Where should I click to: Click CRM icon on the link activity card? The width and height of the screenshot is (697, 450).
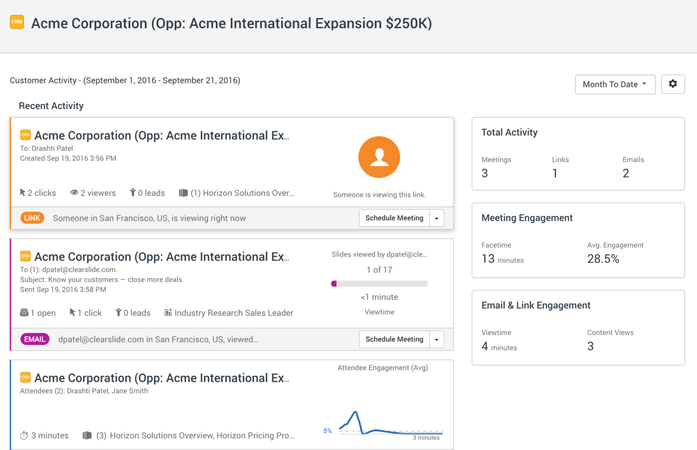click(25, 135)
